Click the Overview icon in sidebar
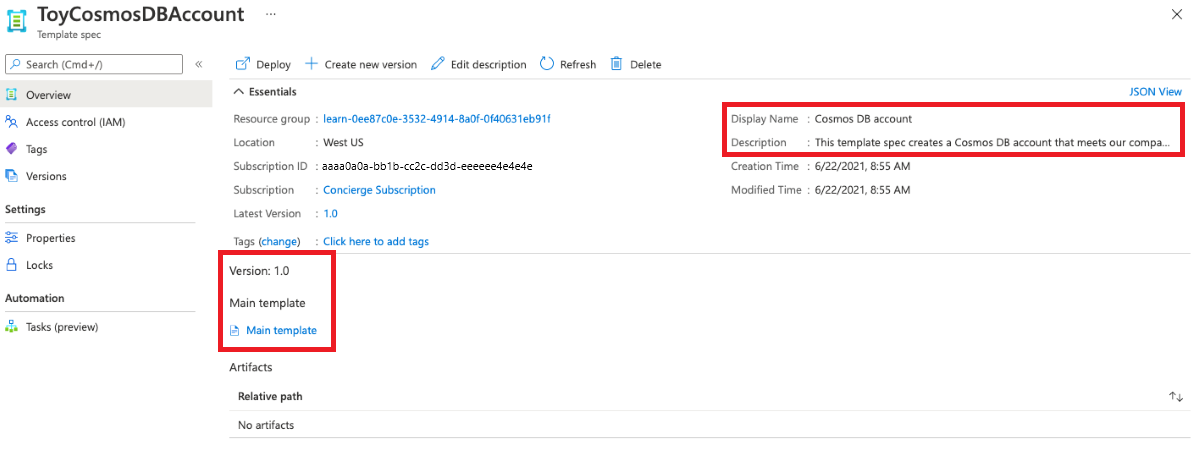The height and width of the screenshot is (451, 1200). coord(12,95)
